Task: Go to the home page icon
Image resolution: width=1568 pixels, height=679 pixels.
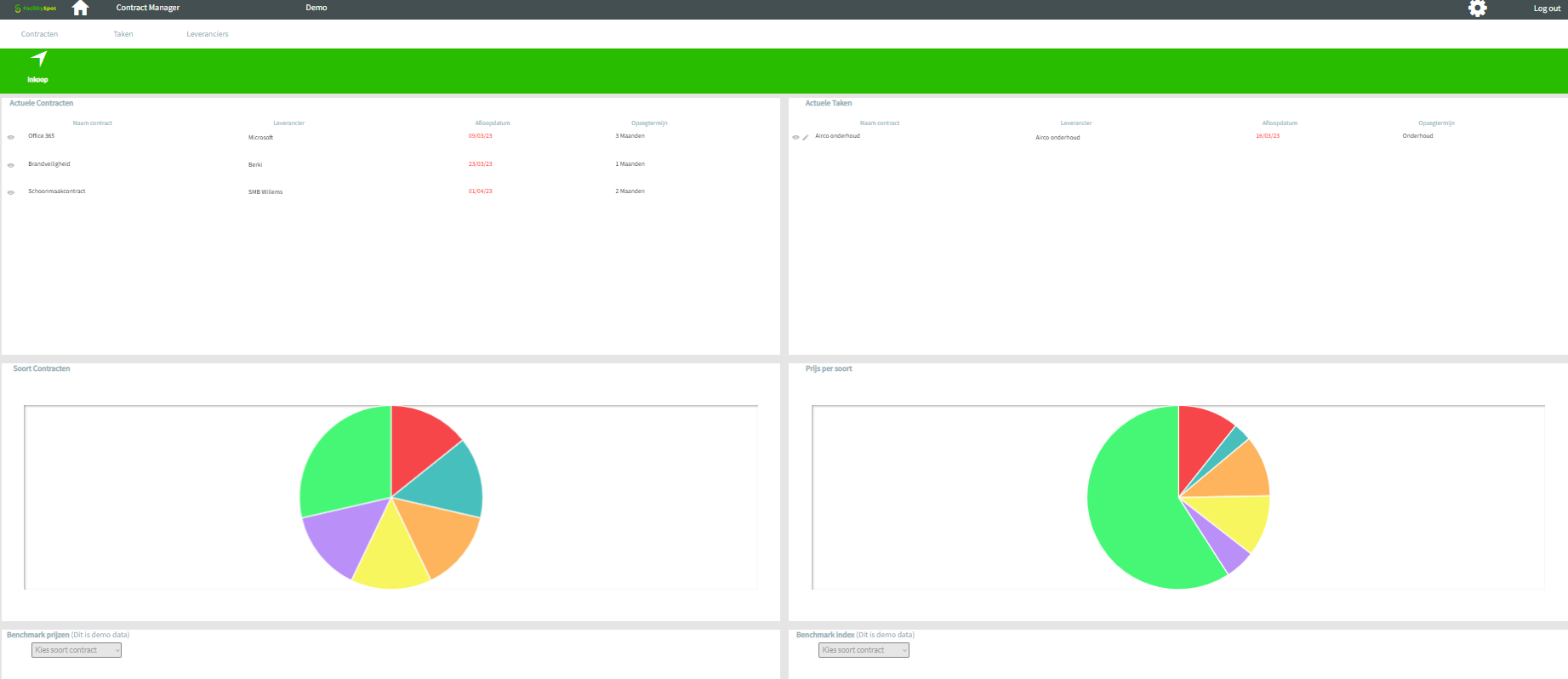Action: [x=80, y=9]
